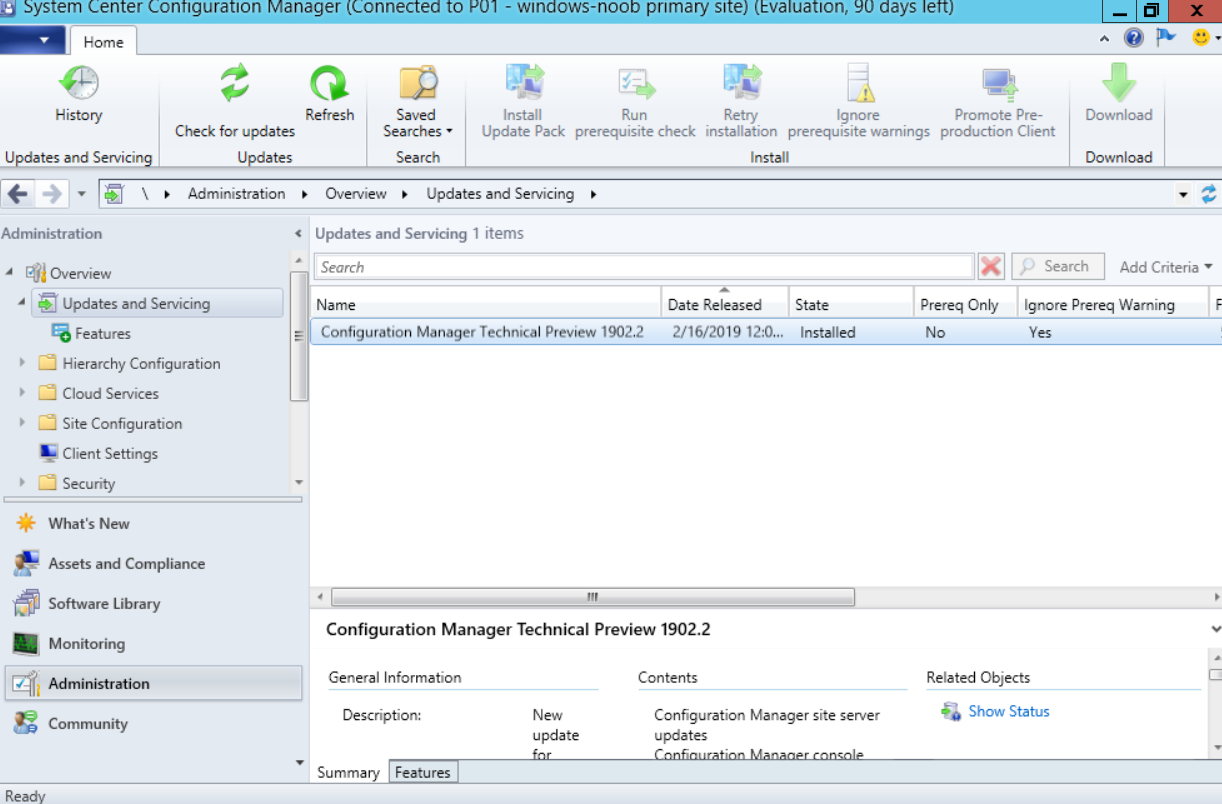Screen dimensions: 1222x804
Task: Expand the Cloud Services folder
Action: coord(22,393)
